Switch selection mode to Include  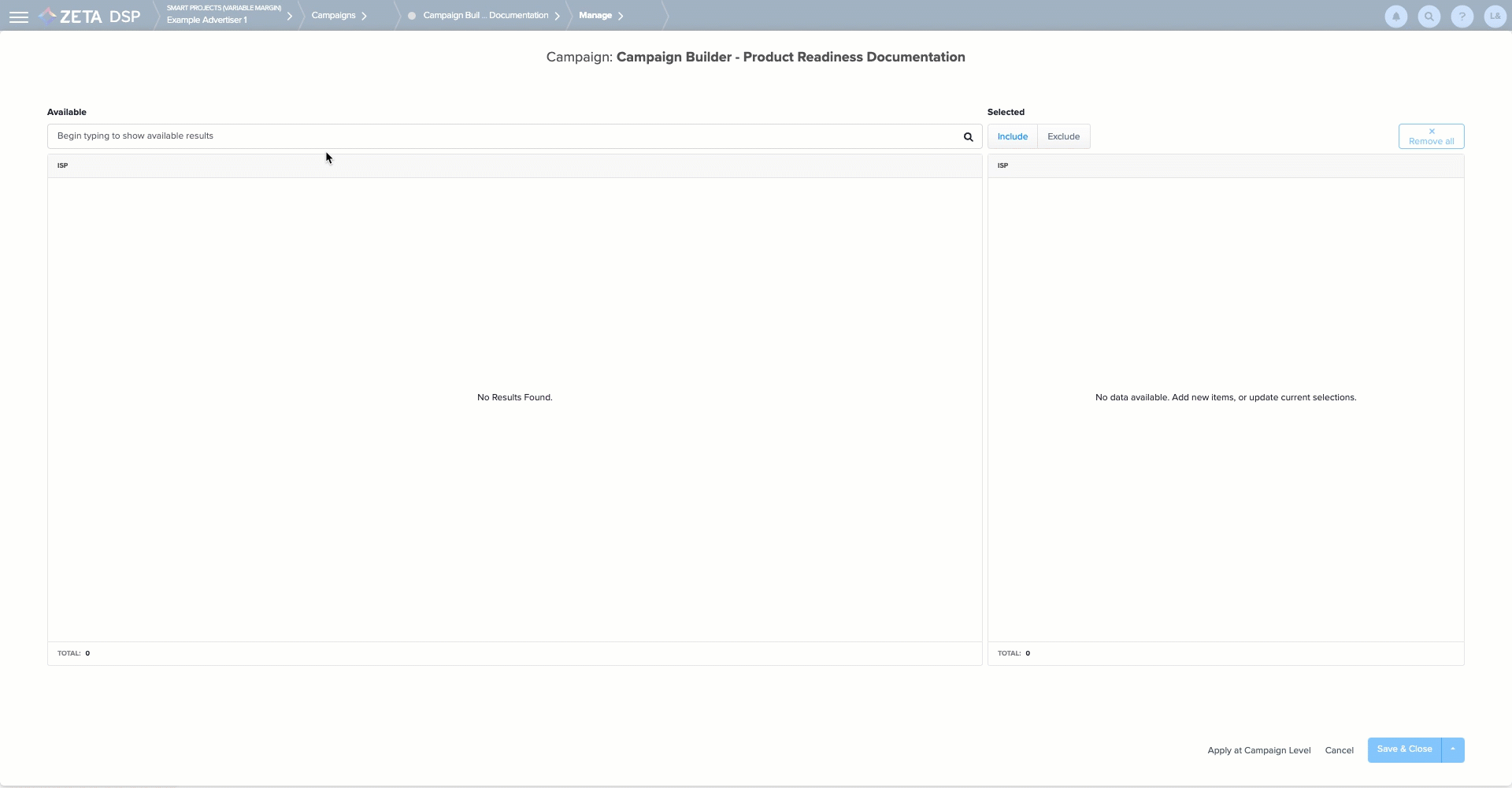point(1012,136)
